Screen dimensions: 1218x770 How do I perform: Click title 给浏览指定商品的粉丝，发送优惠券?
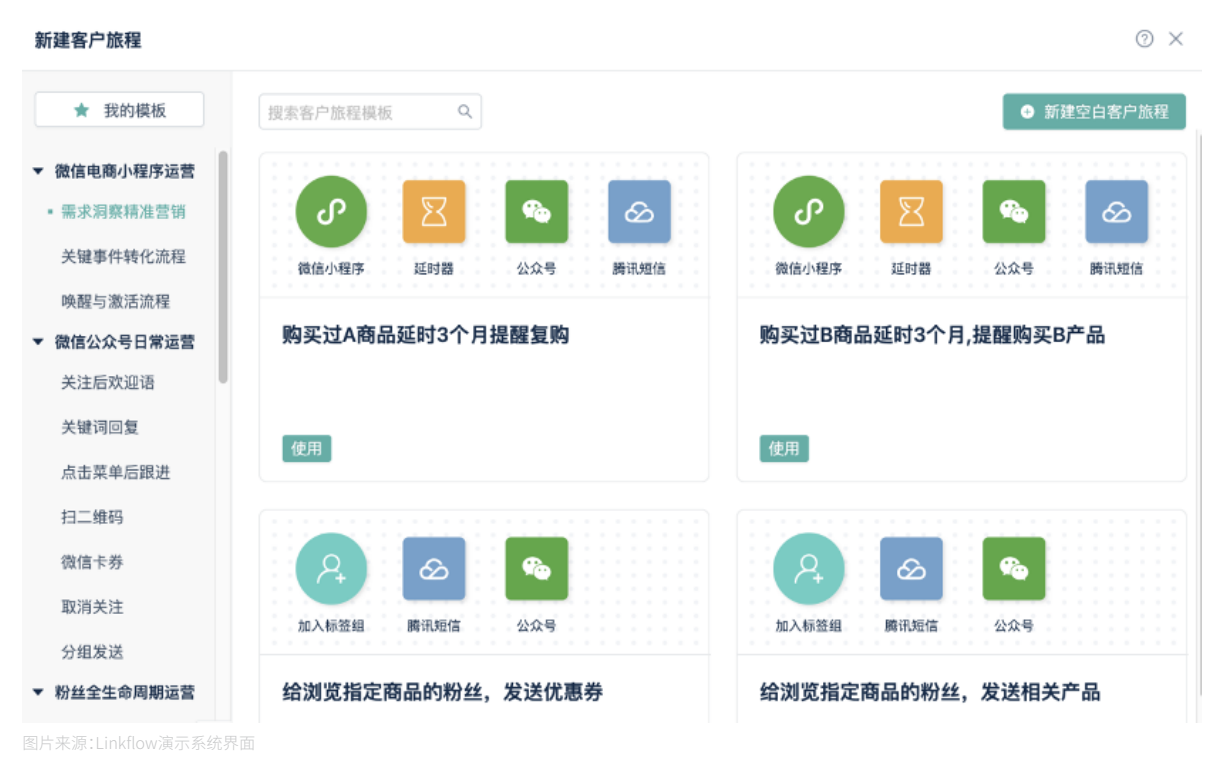pos(443,692)
